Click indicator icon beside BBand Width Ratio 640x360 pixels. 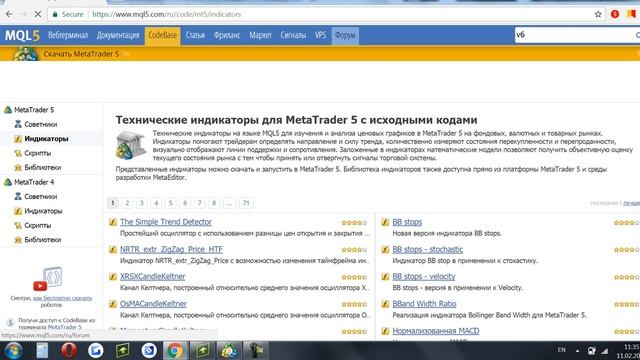click(x=385, y=304)
